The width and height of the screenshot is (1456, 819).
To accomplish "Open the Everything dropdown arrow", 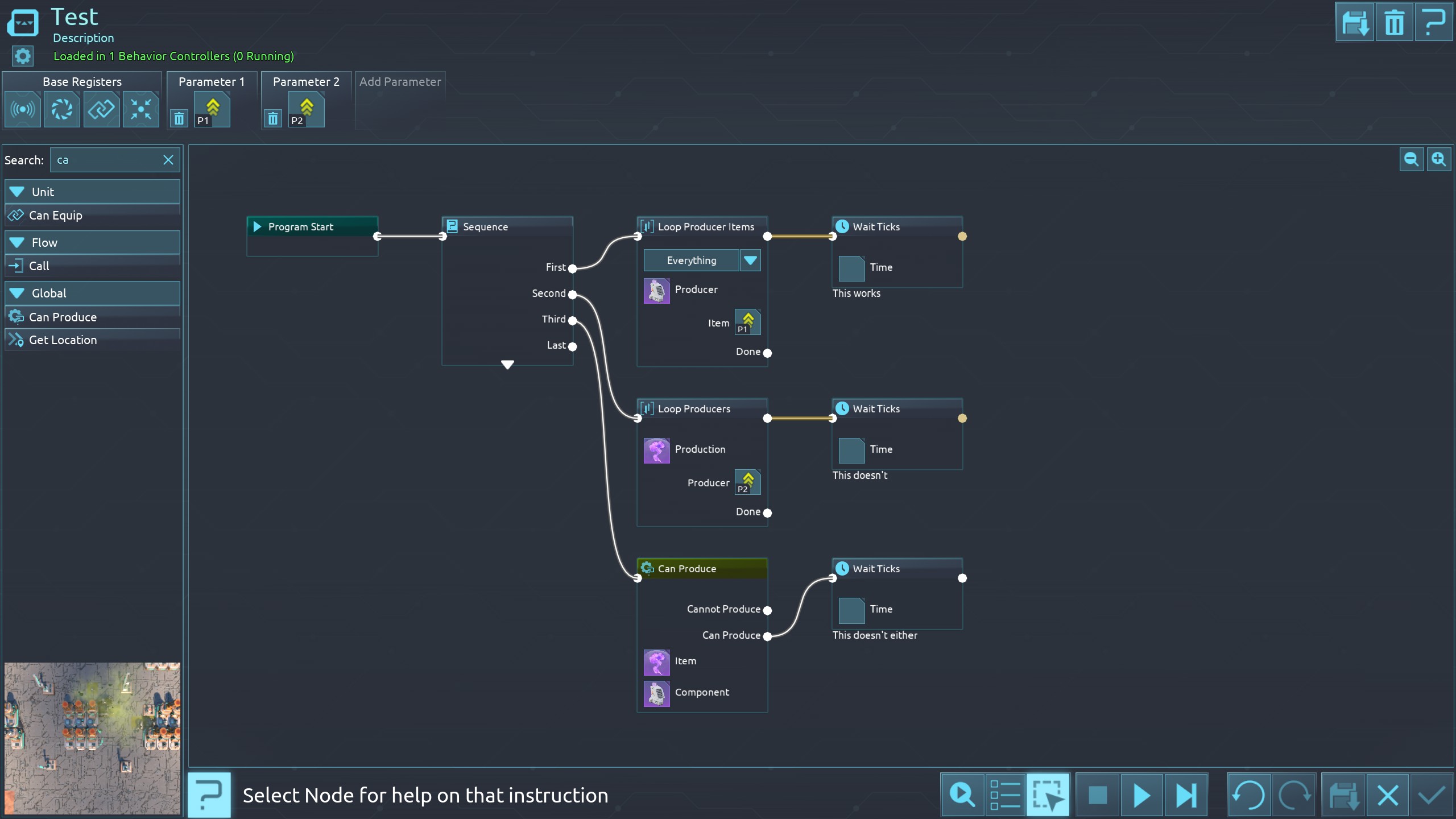I will (x=750, y=260).
